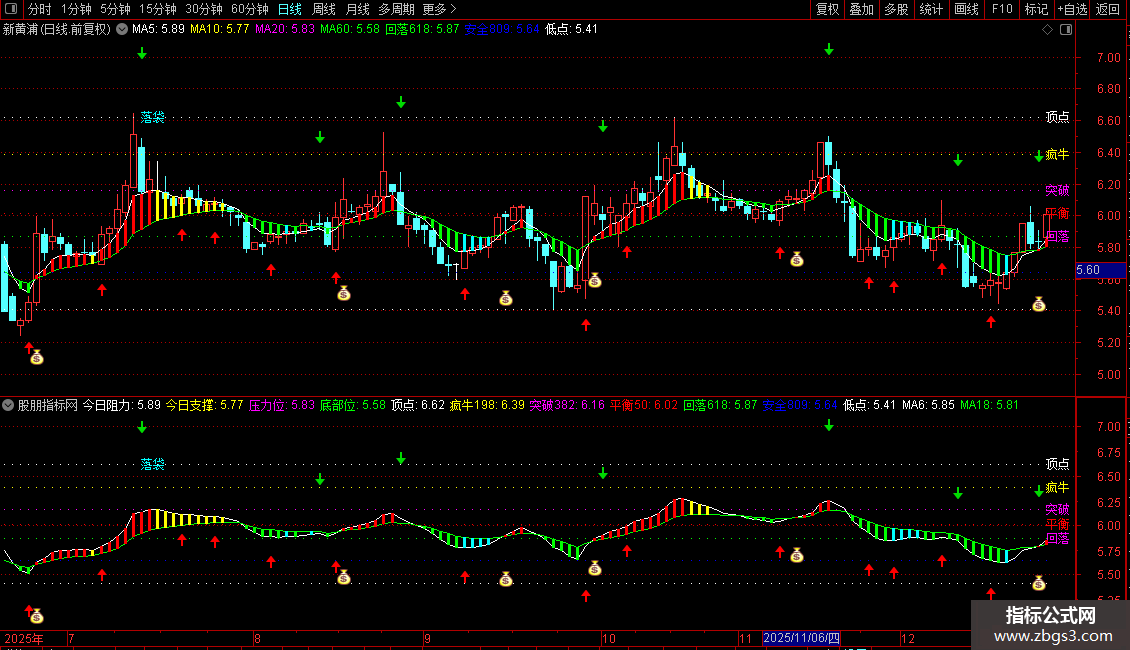Viewport: 1130px width, 650px height.
Task: Click 顶点: 6.62 in indicator header
Action: click(x=418, y=405)
